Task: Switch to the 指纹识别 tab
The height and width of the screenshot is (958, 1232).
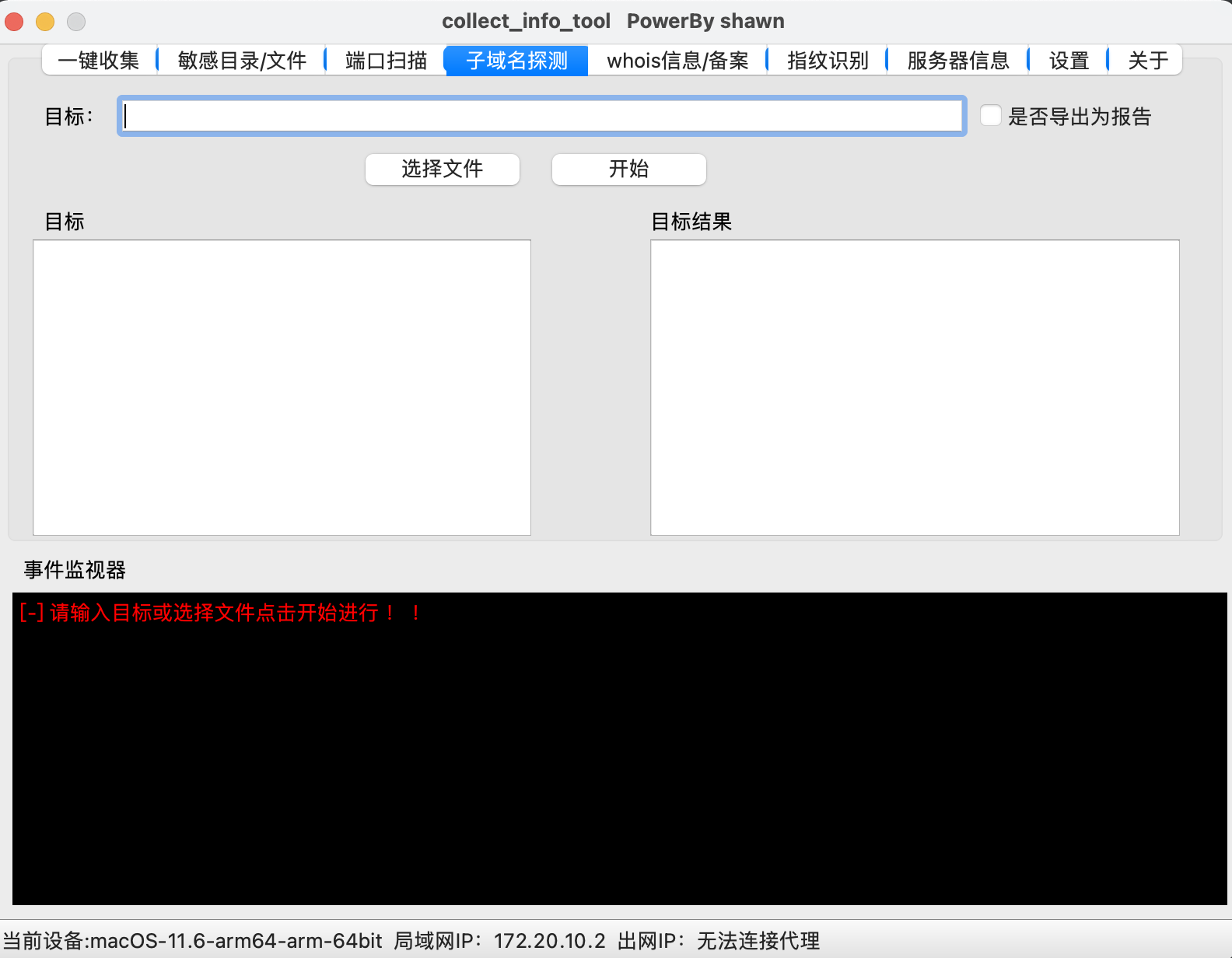Action: (828, 61)
